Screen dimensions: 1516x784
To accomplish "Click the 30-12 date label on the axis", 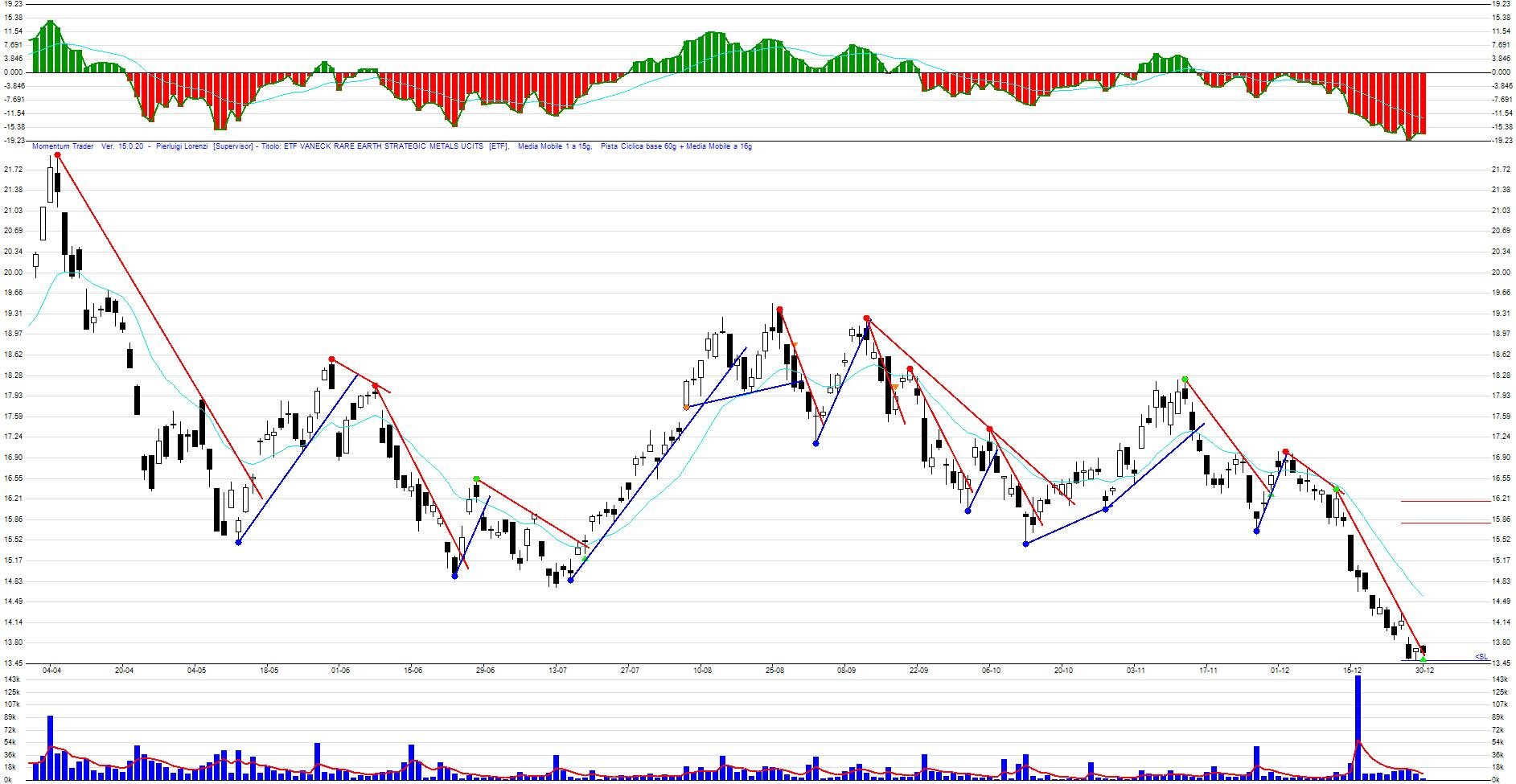I will click(1424, 670).
